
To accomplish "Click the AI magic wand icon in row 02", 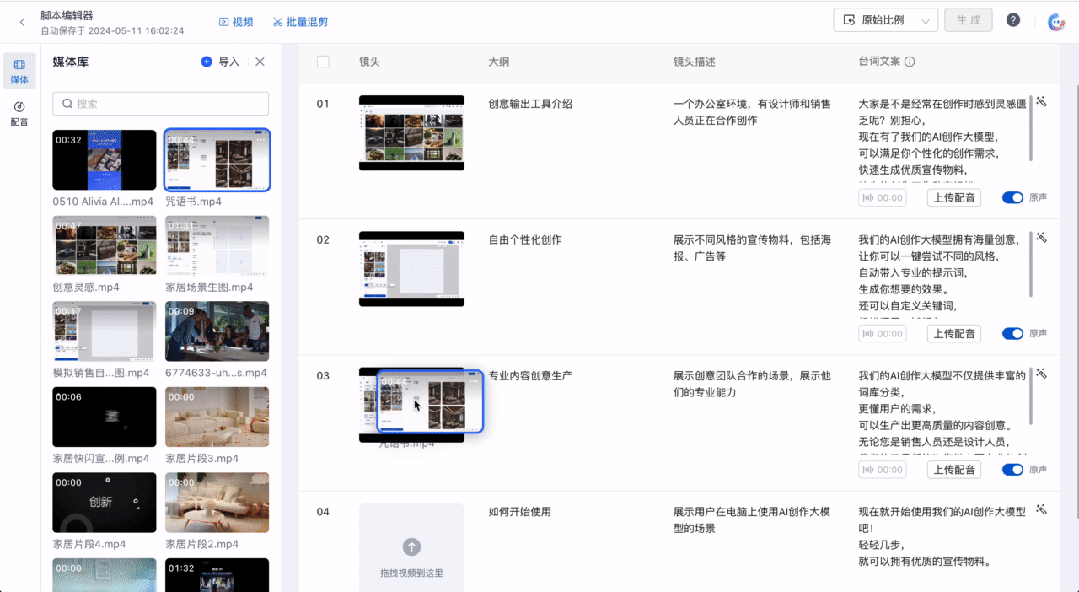I will (1042, 237).
